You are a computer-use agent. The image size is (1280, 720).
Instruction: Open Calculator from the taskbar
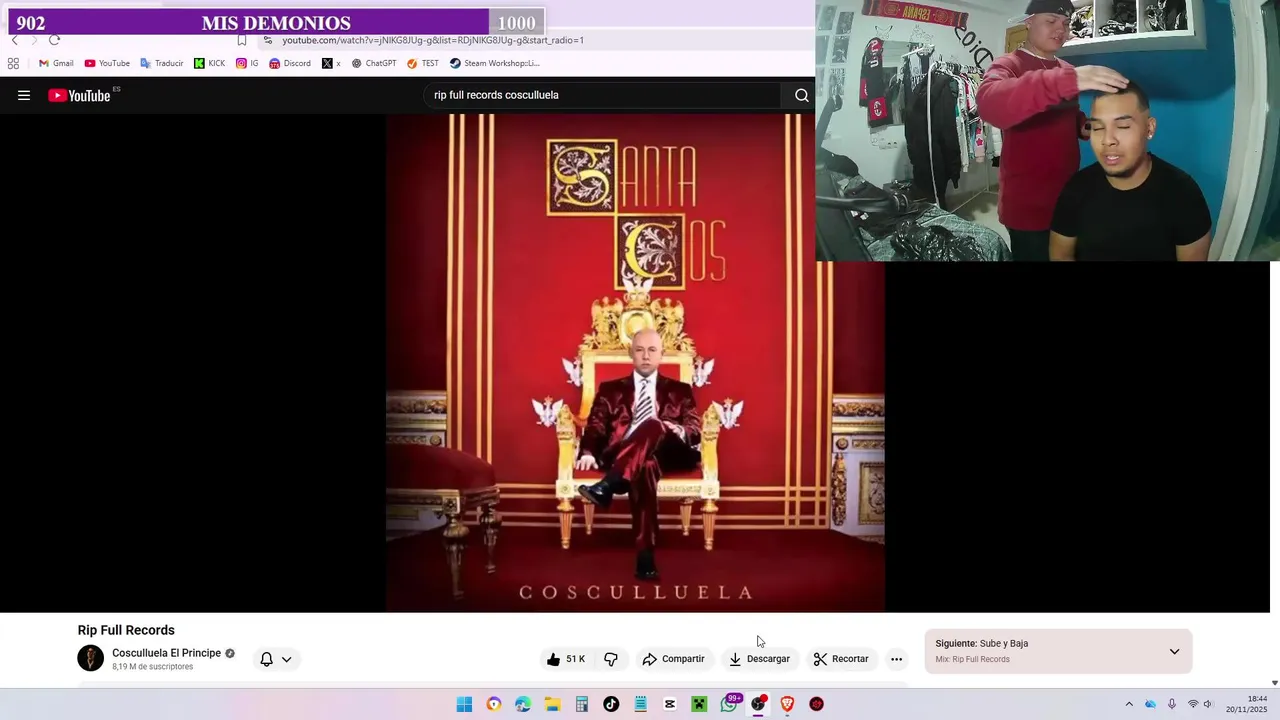point(581,704)
